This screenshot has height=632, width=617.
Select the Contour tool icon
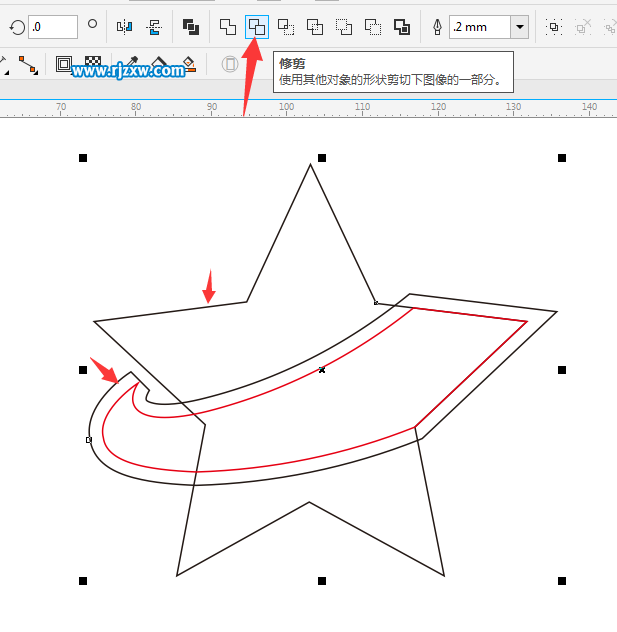tap(65, 66)
